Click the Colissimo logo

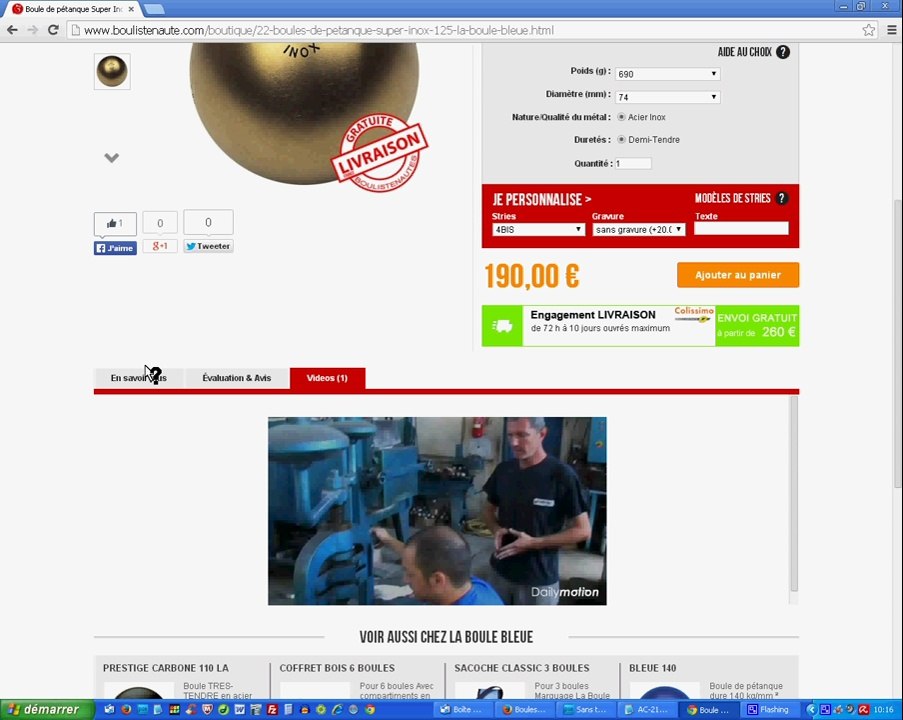[x=694, y=314]
